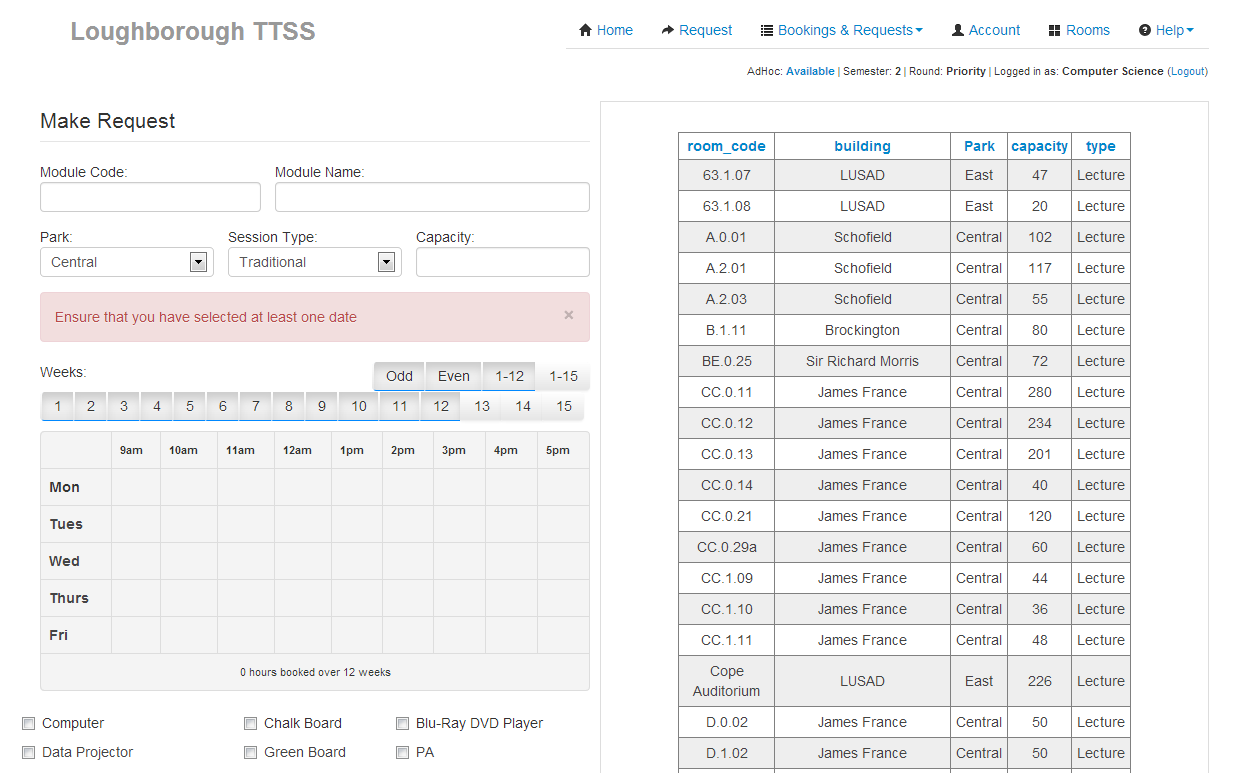
Task: Click room code BE.0.25 cell
Action: (727, 361)
